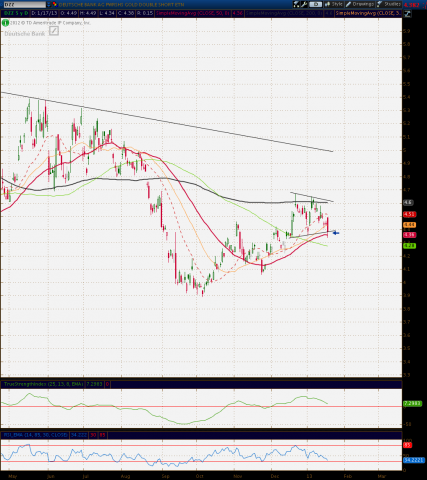Open the Drawings menu
Image resolution: width=427 pixels, height=480 pixels.
coord(361,4)
